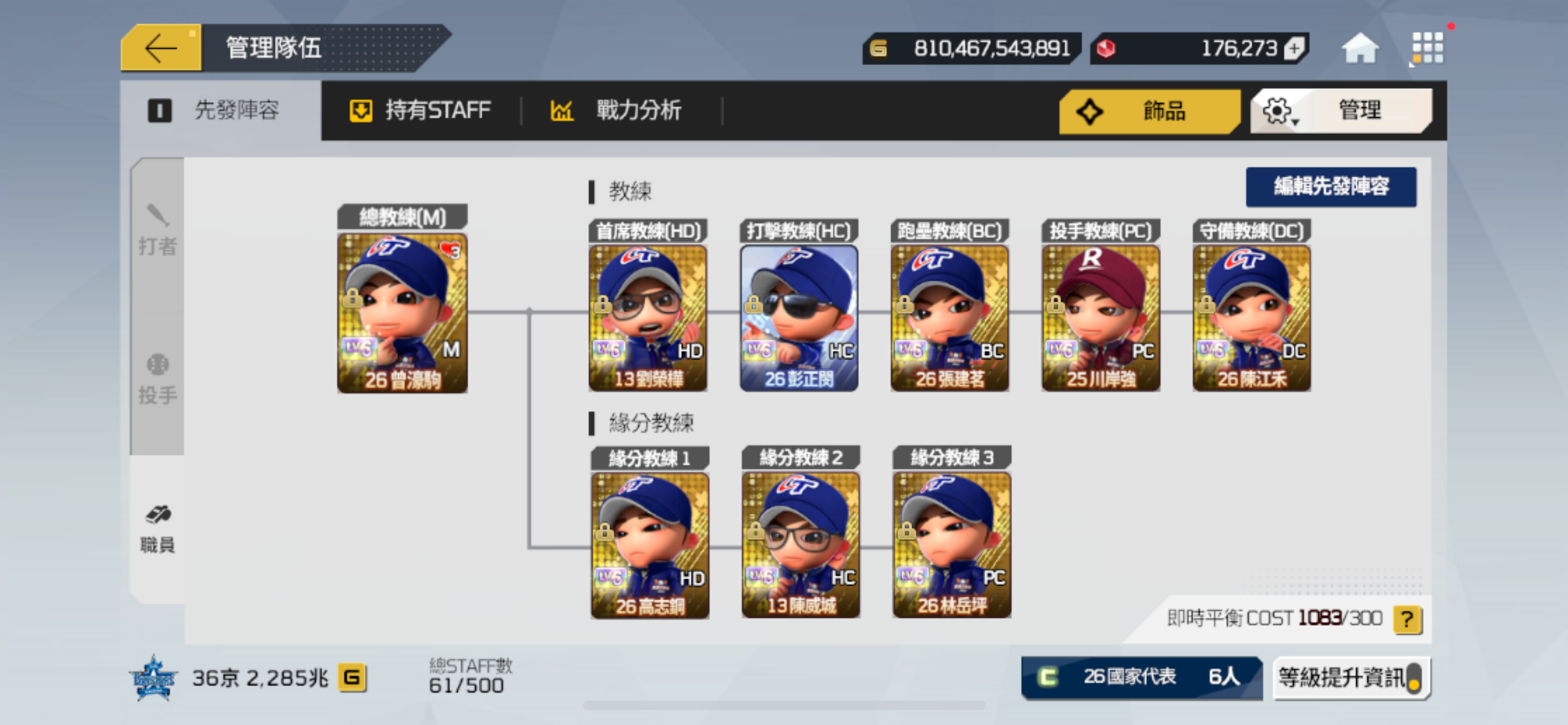Open the grid menu icon
The width and height of the screenshot is (1568, 725).
coord(1427,48)
